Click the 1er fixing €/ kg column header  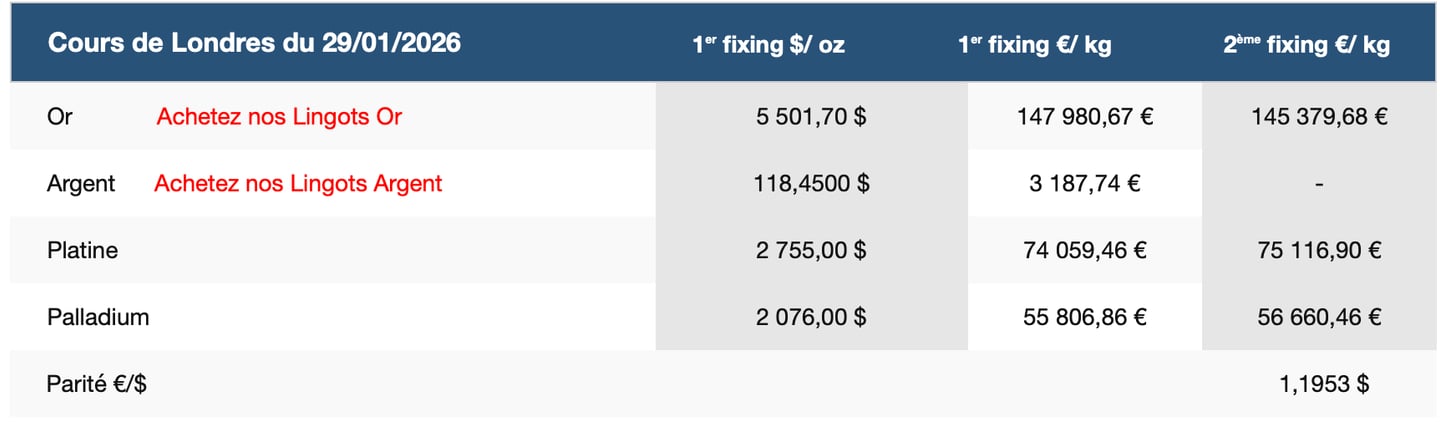(x=1034, y=44)
